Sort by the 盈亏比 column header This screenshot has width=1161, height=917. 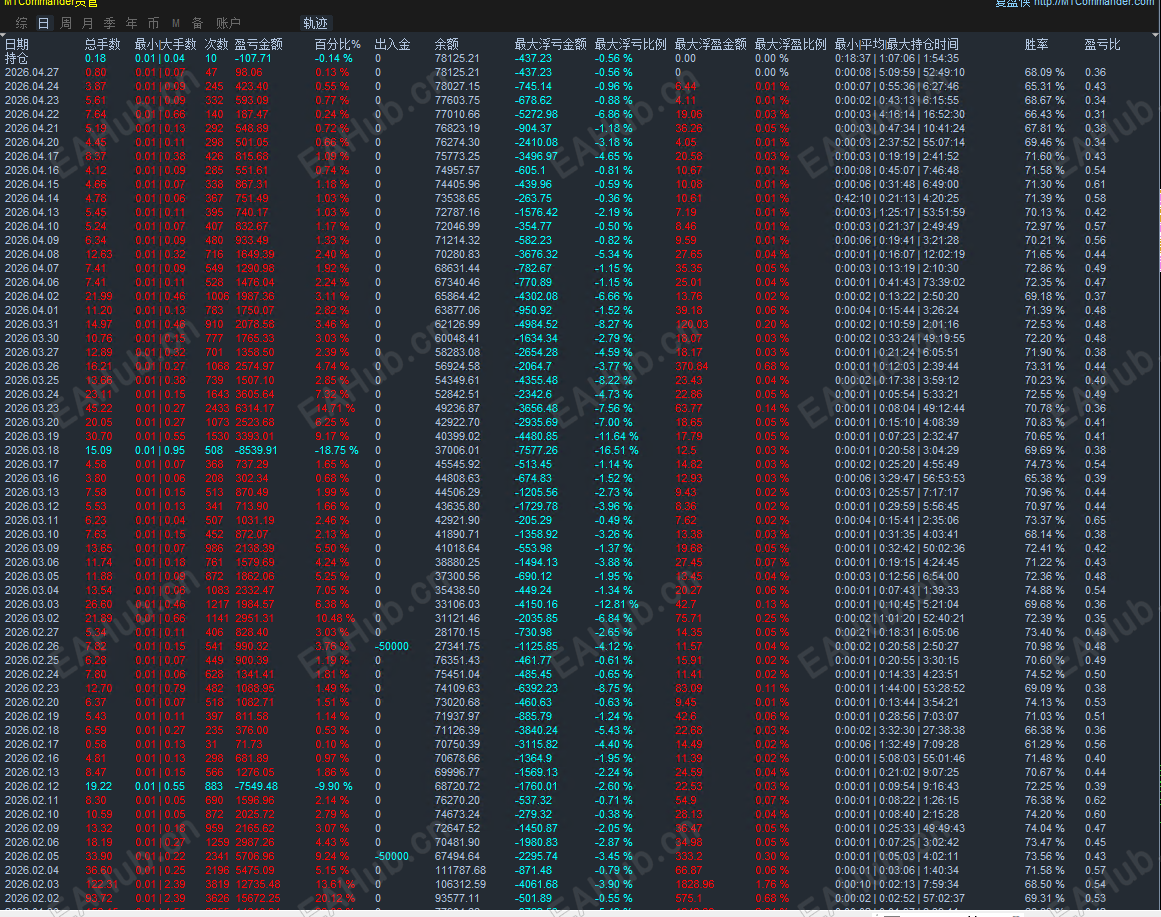[1103, 44]
